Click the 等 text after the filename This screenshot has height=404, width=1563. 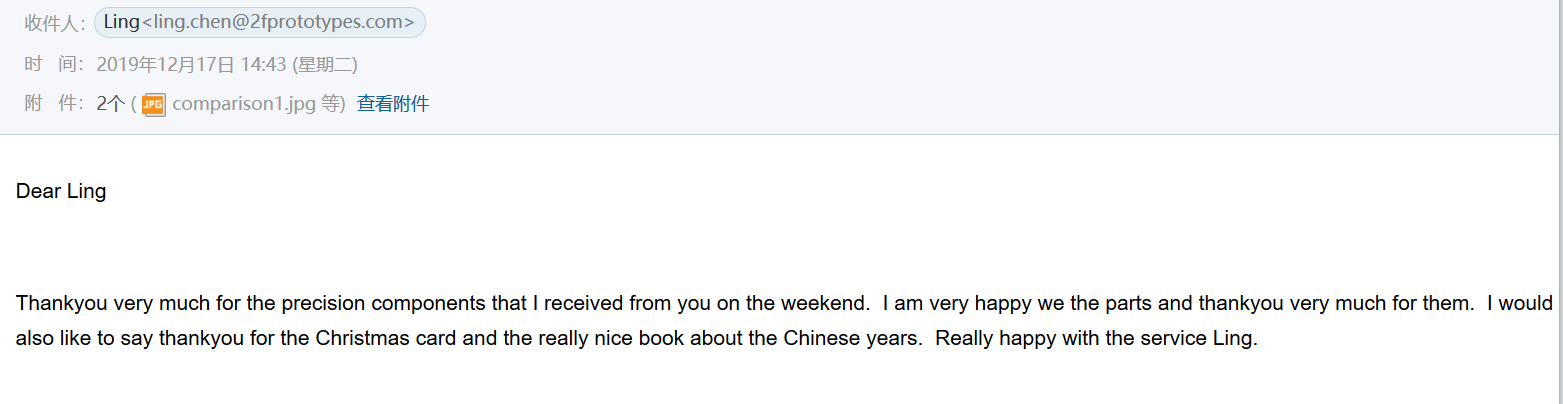(329, 104)
